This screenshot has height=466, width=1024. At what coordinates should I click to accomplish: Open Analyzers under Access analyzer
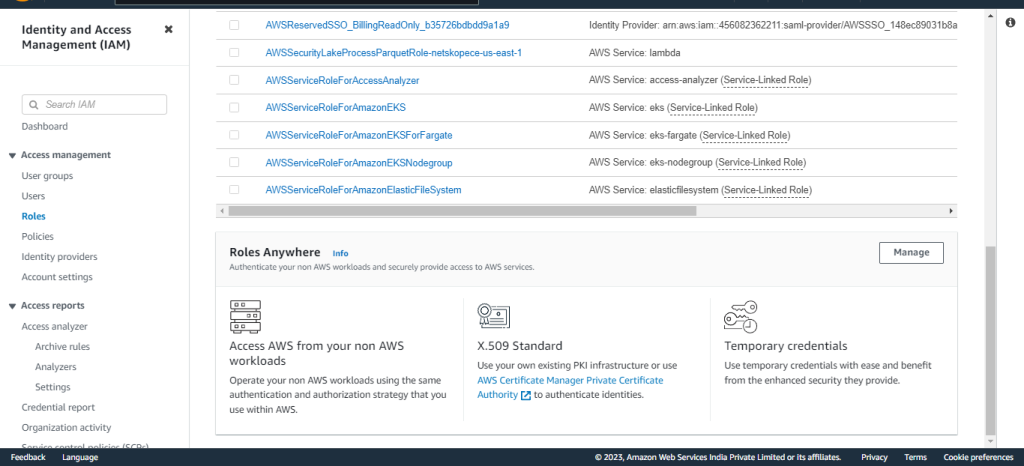coord(56,367)
